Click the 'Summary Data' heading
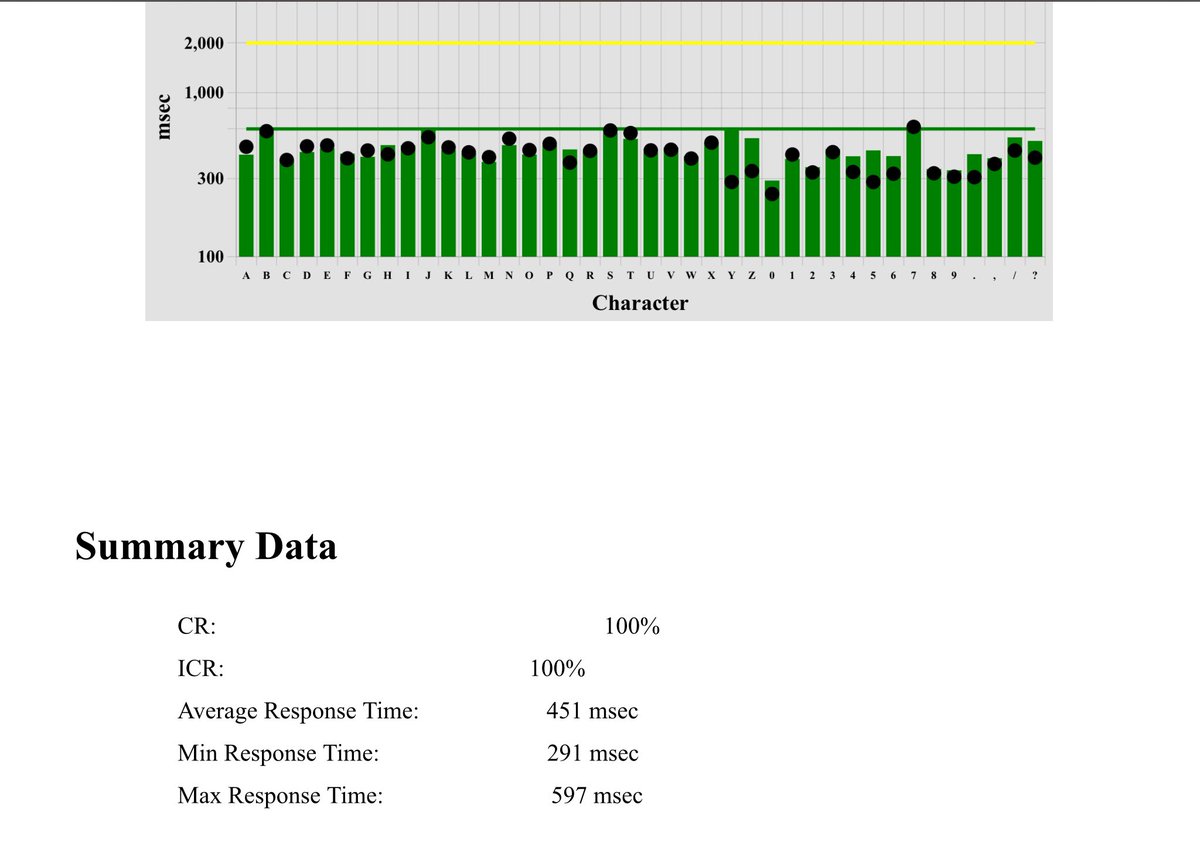Image resolution: width=1200 pixels, height=856 pixels. pyautogui.click(x=206, y=547)
